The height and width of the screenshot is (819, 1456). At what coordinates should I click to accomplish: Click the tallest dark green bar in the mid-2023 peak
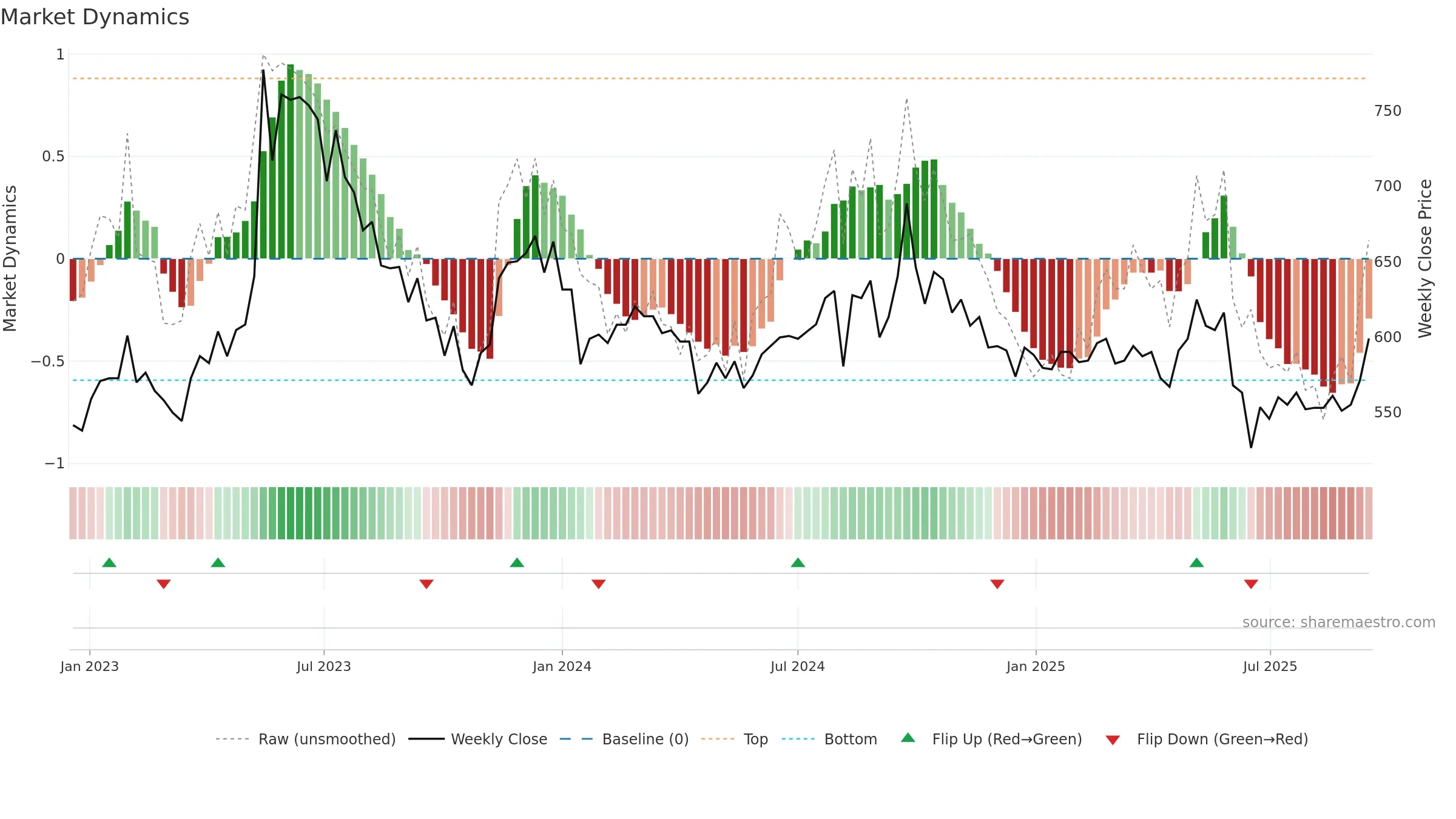coord(291,161)
